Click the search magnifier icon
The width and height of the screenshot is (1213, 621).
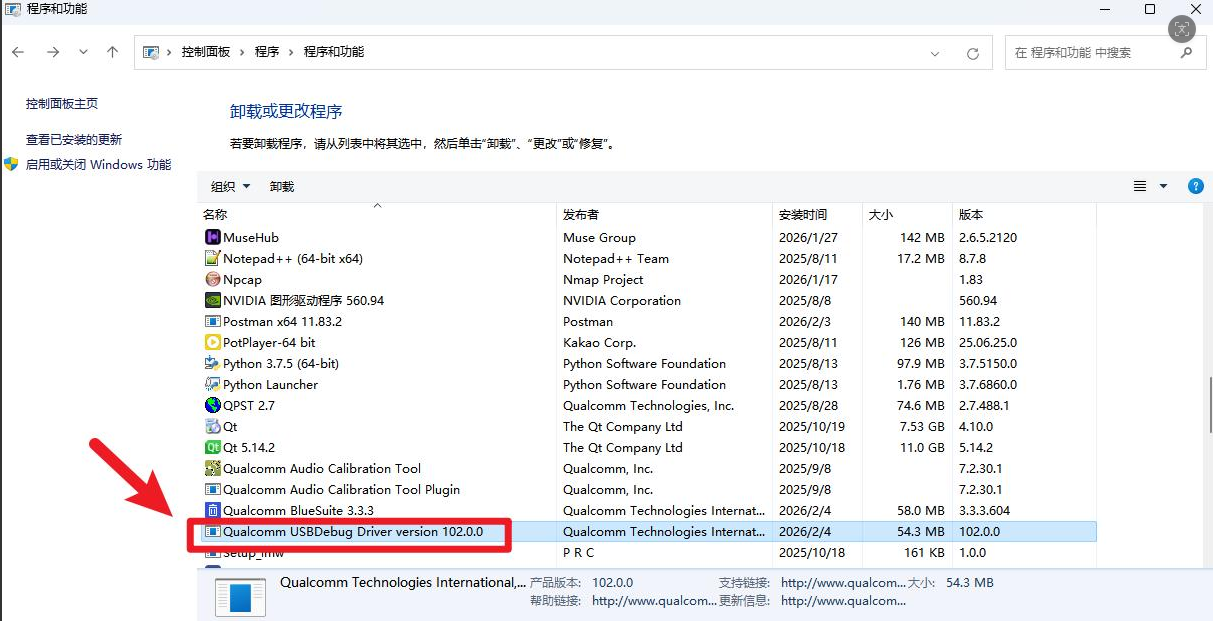click(1187, 52)
